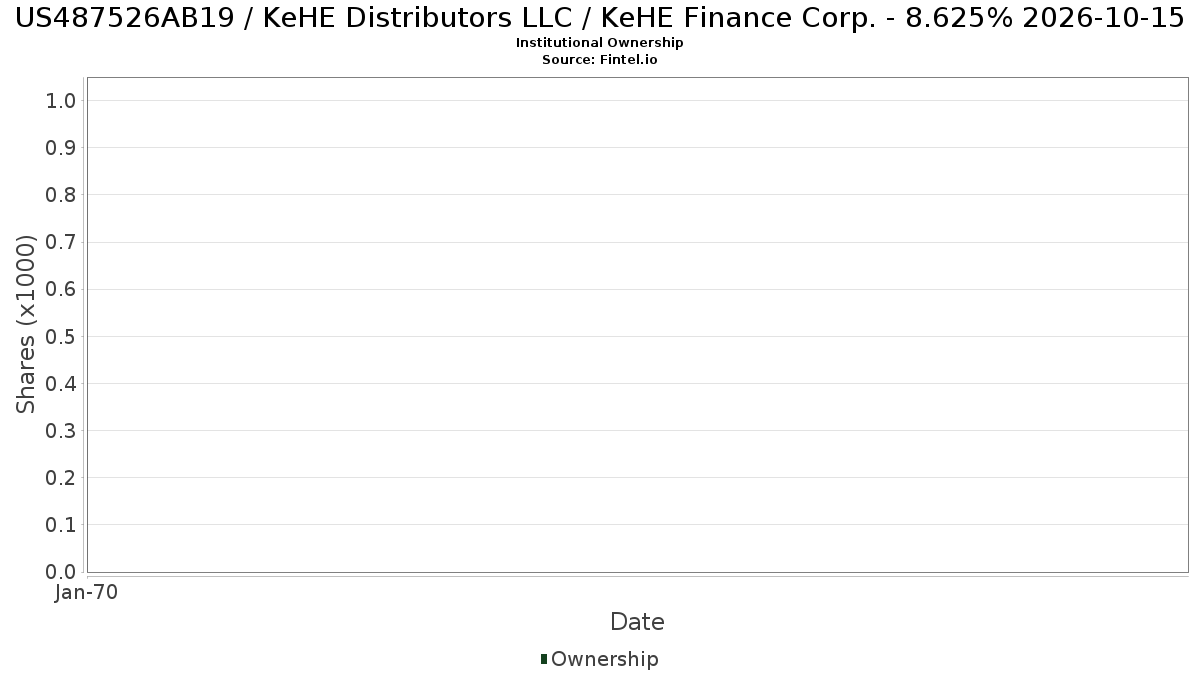Click the 0.6 y-axis tick label
This screenshot has width=1200, height=675.
[x=61, y=289]
